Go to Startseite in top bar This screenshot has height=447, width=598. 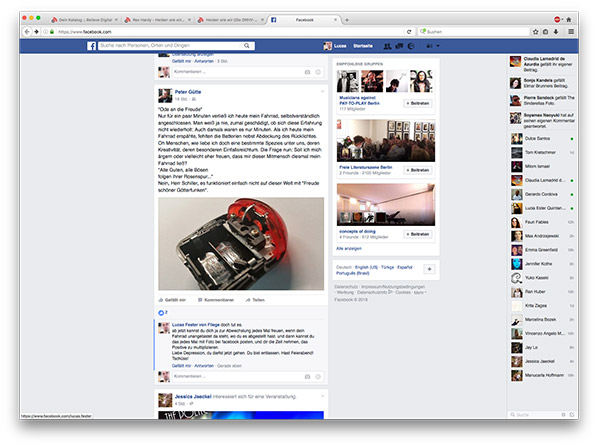(x=363, y=46)
